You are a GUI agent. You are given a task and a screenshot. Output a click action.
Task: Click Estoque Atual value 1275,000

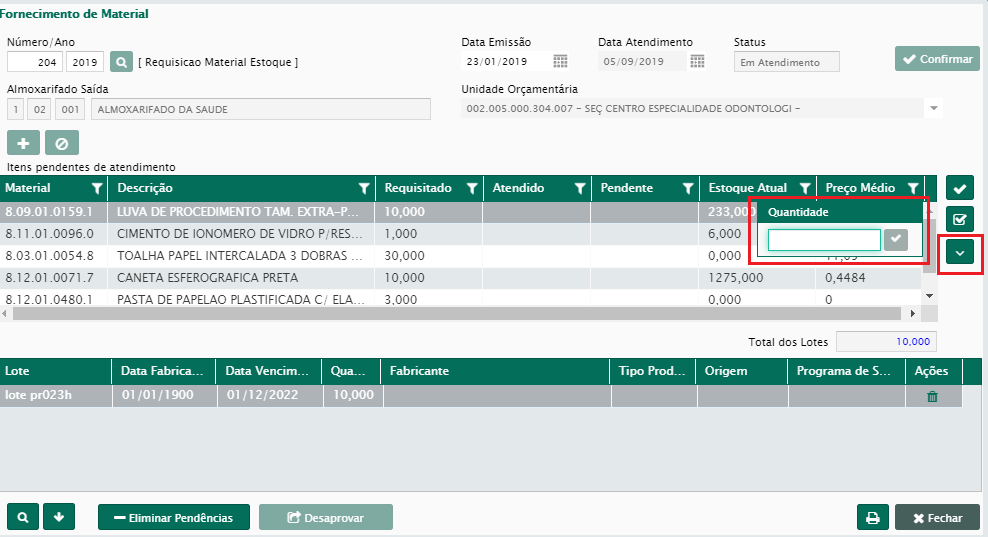(x=735, y=278)
